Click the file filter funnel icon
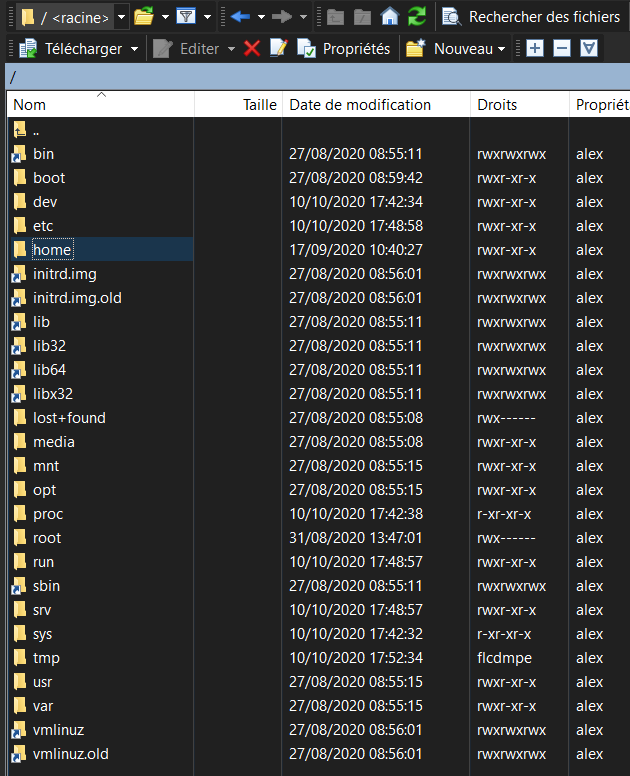This screenshot has width=630, height=776. point(185,16)
